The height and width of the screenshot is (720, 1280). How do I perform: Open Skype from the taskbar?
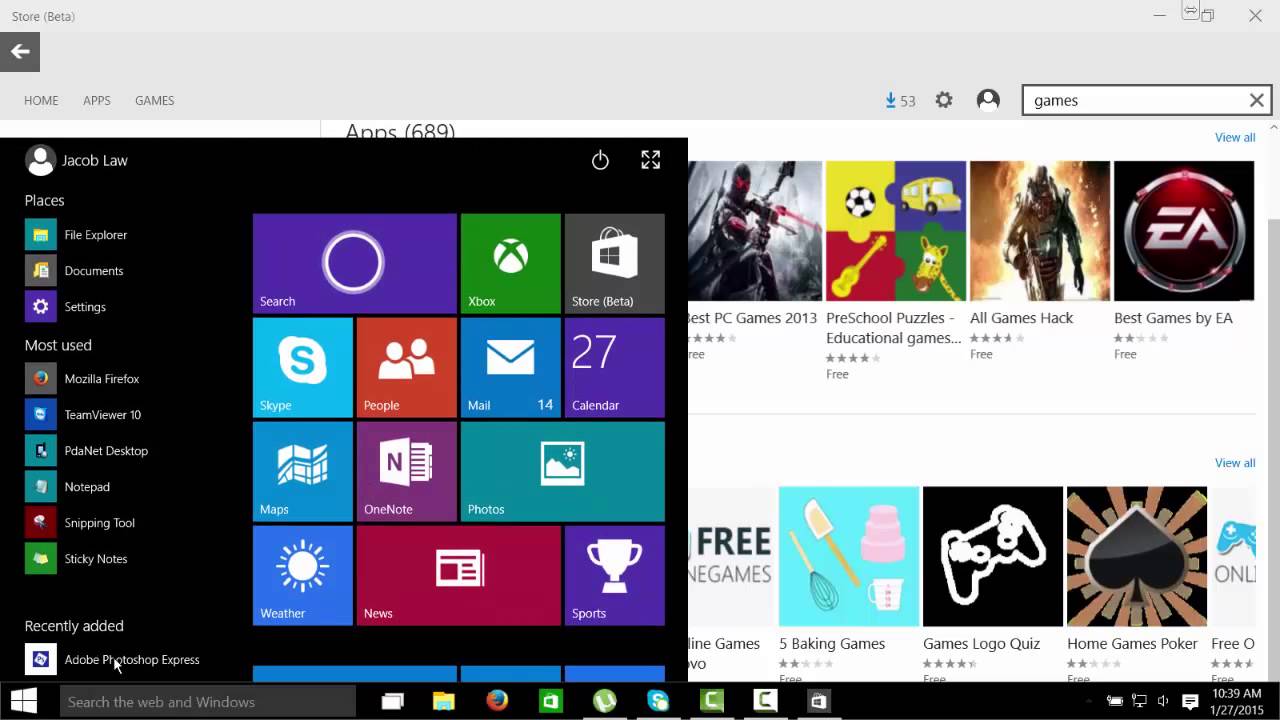coord(657,701)
